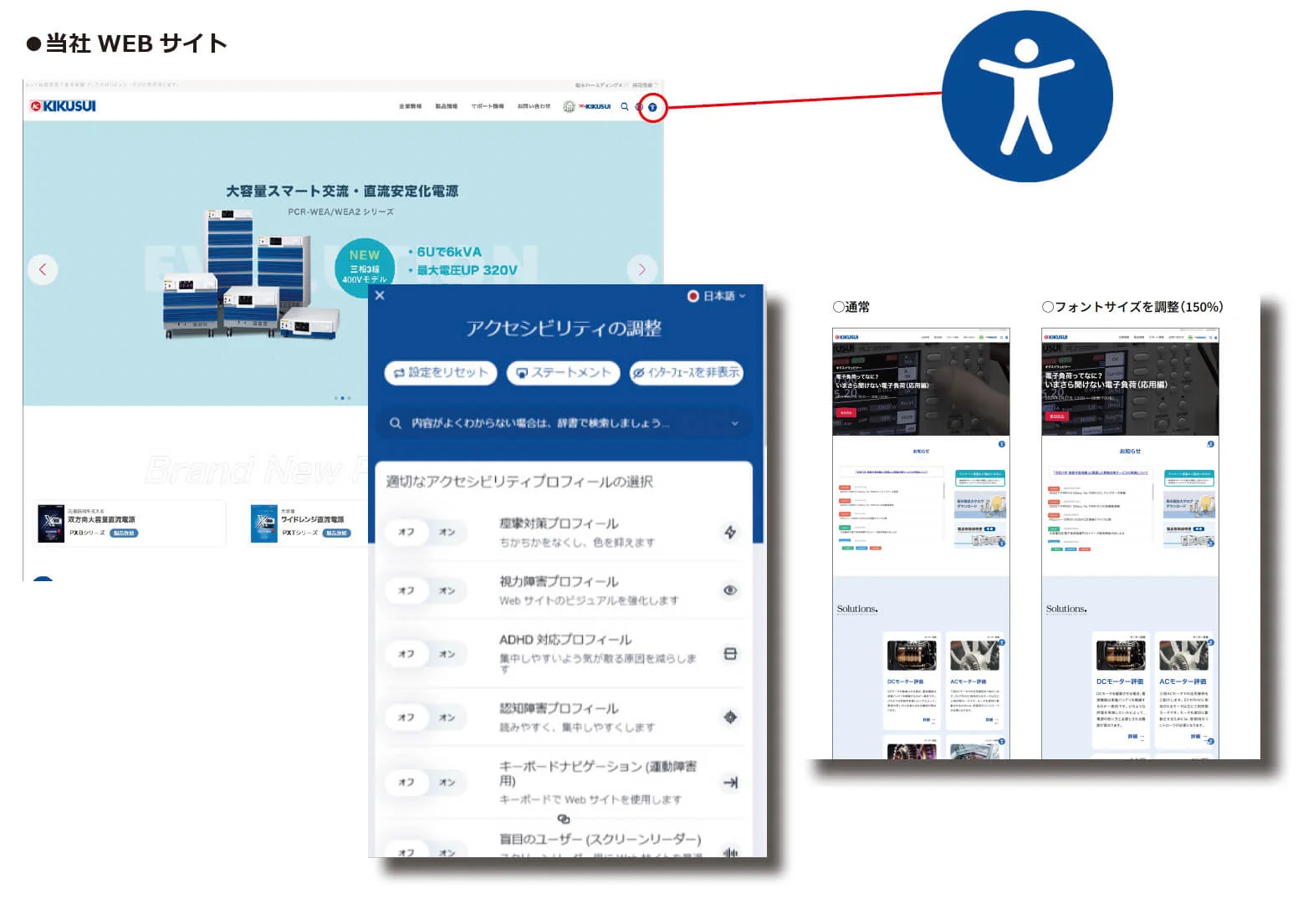Click the eye icon of 視力障害プロフィール
Viewport: 1298px width, 924px height.
click(x=730, y=590)
